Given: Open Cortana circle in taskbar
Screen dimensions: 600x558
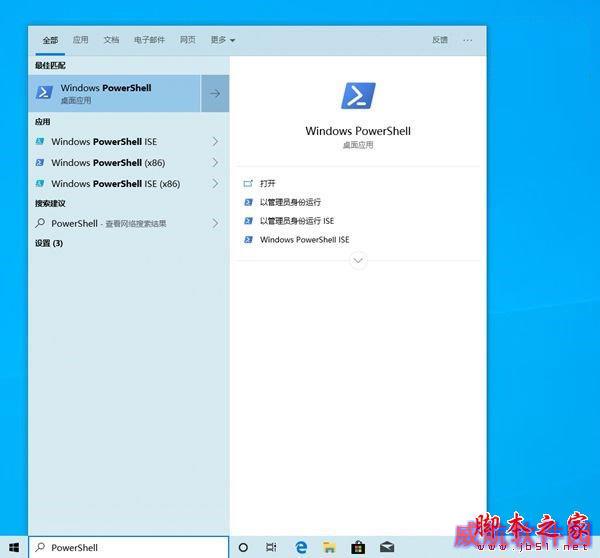Looking at the screenshot, I should (243, 548).
